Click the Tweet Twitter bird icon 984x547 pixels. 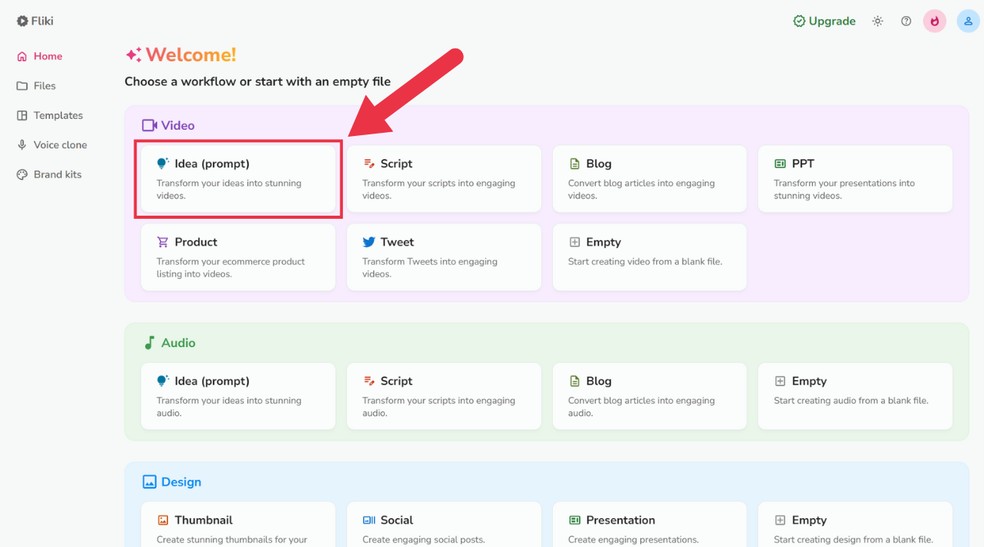369,242
